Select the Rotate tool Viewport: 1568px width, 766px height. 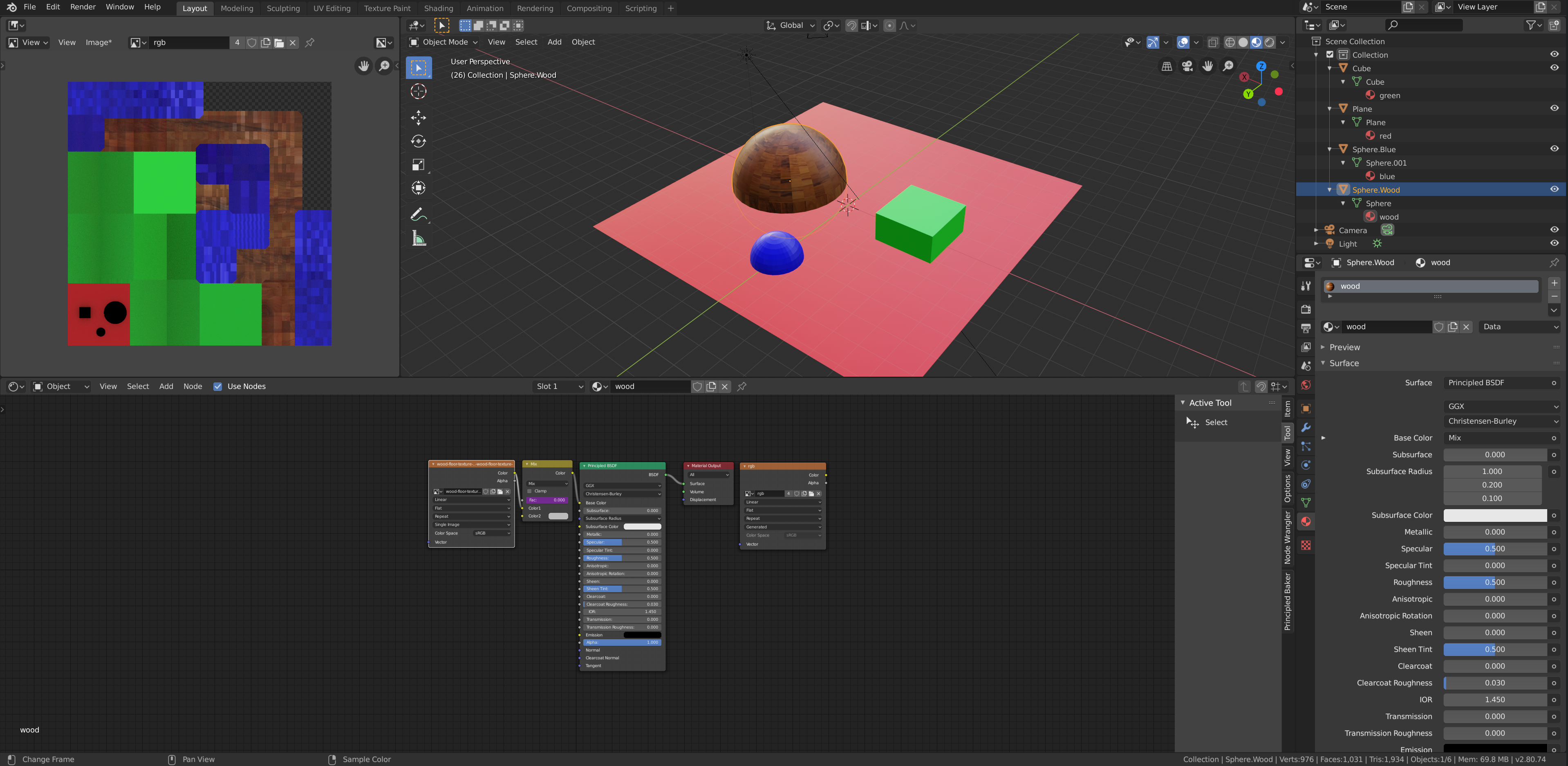(x=418, y=141)
